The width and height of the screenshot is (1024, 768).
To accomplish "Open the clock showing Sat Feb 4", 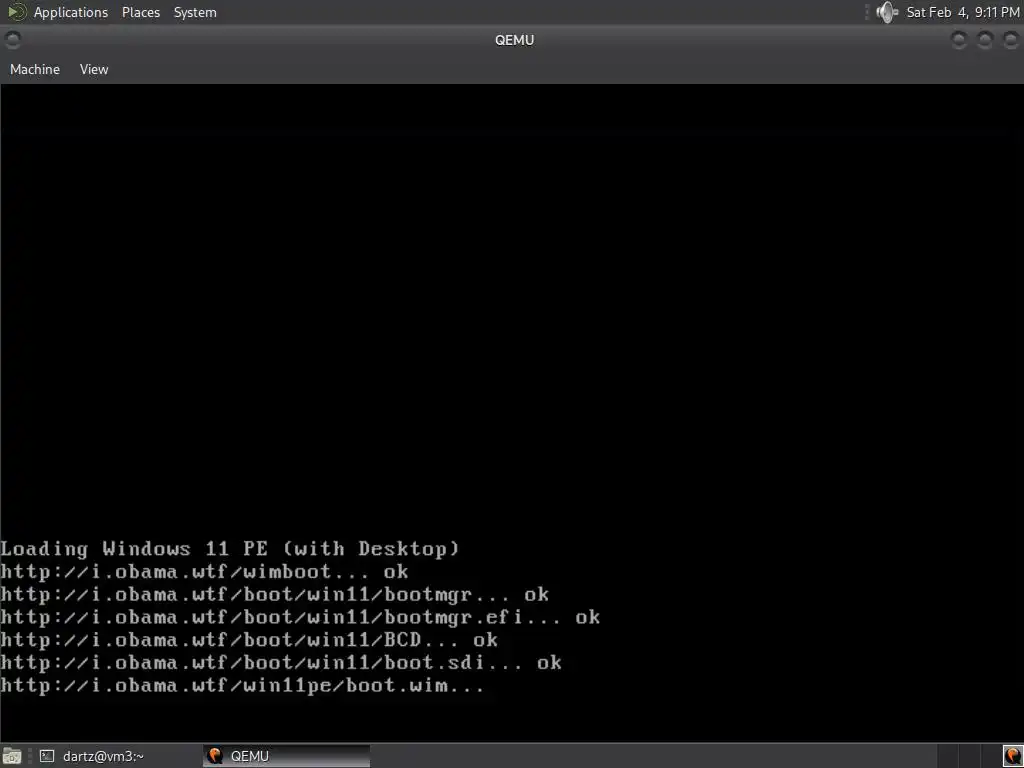I will pos(963,12).
